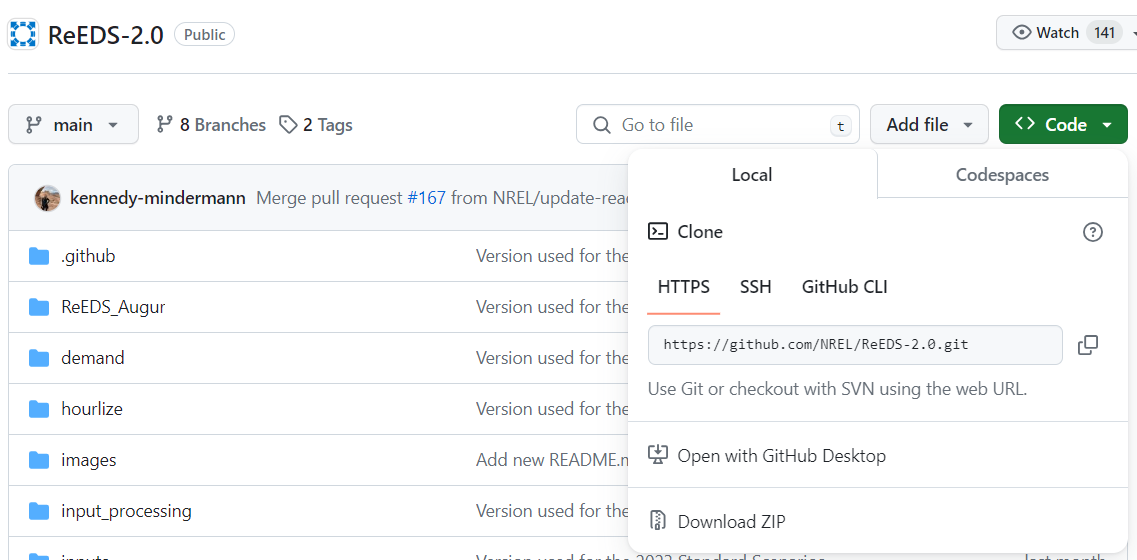Open kennedy-mindermann's profile link

point(157,198)
